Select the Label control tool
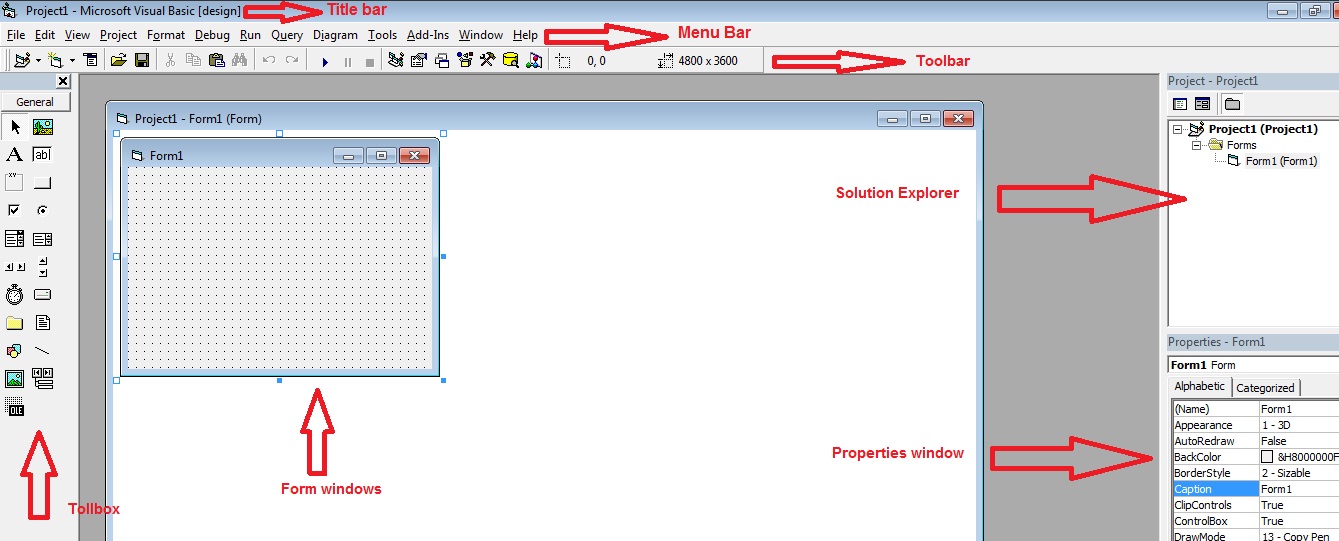Viewport: 1339px width, 541px height. click(15, 155)
